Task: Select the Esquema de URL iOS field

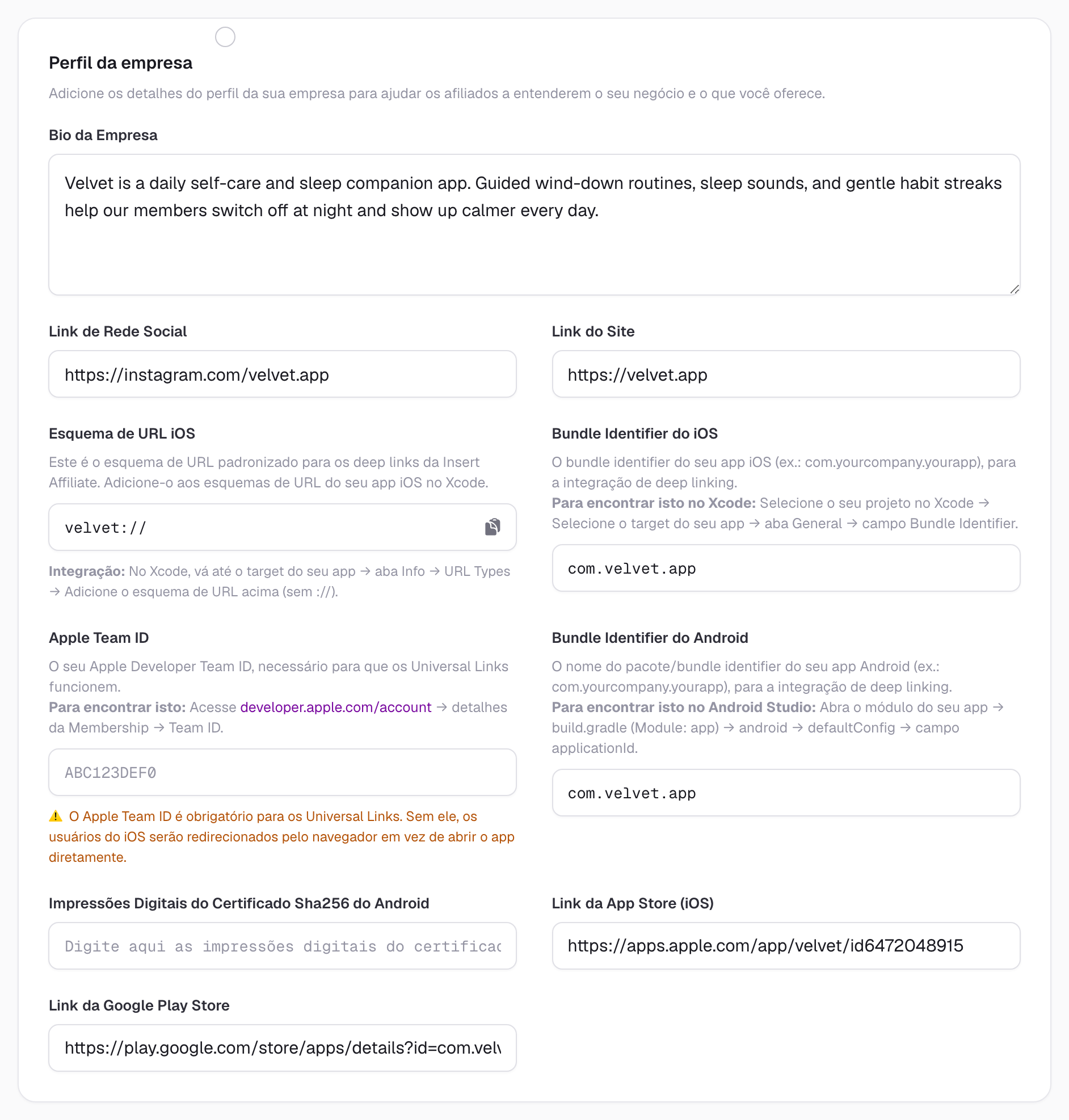Action: click(282, 527)
